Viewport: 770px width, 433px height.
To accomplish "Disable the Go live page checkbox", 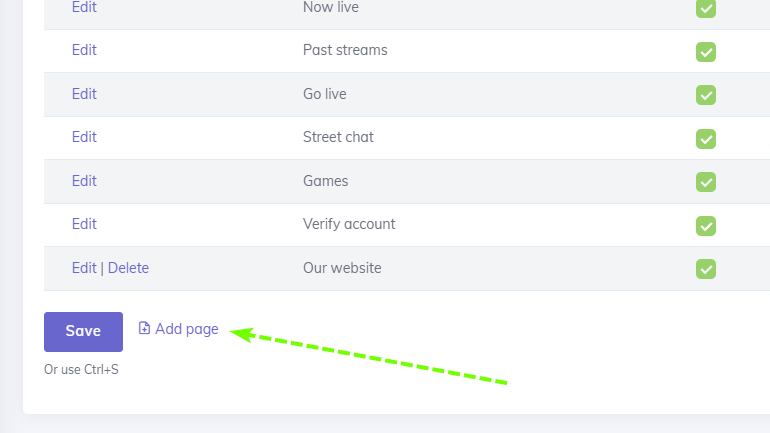I will (x=706, y=95).
